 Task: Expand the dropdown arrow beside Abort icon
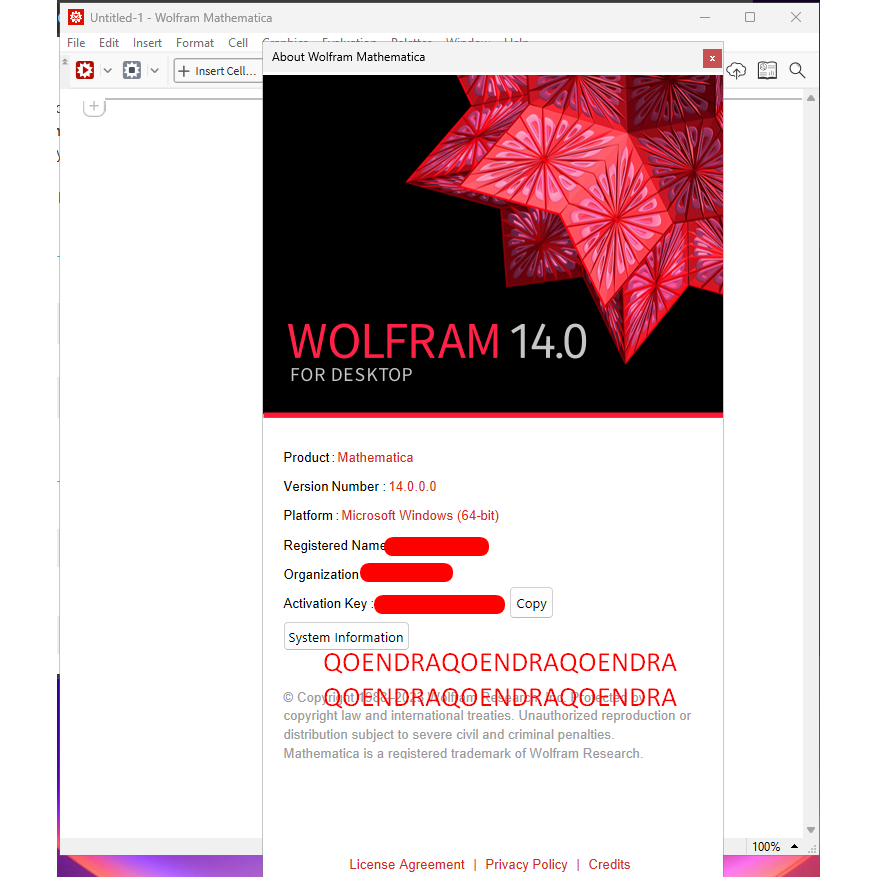point(155,71)
